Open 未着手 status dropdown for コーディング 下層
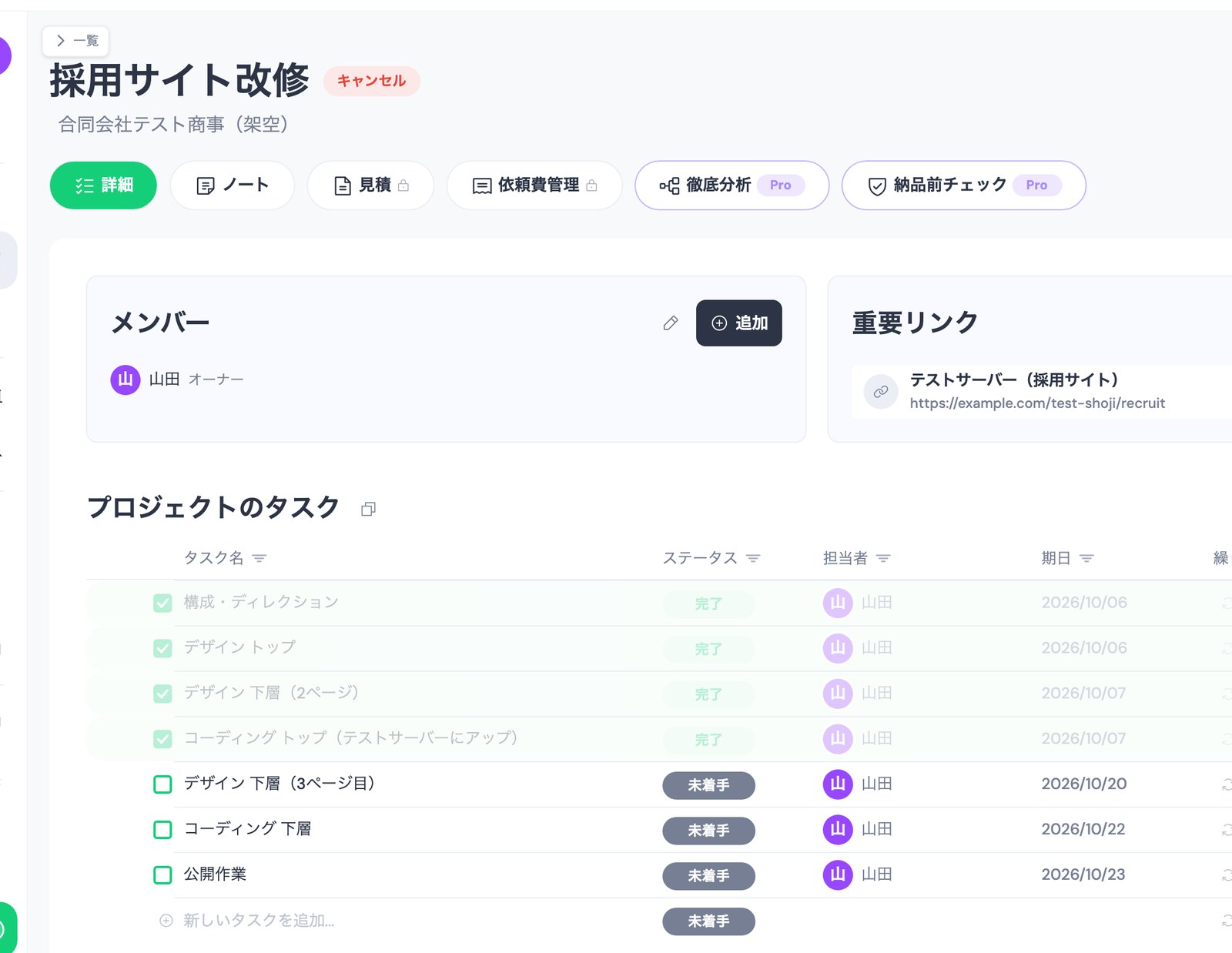 coord(708,831)
